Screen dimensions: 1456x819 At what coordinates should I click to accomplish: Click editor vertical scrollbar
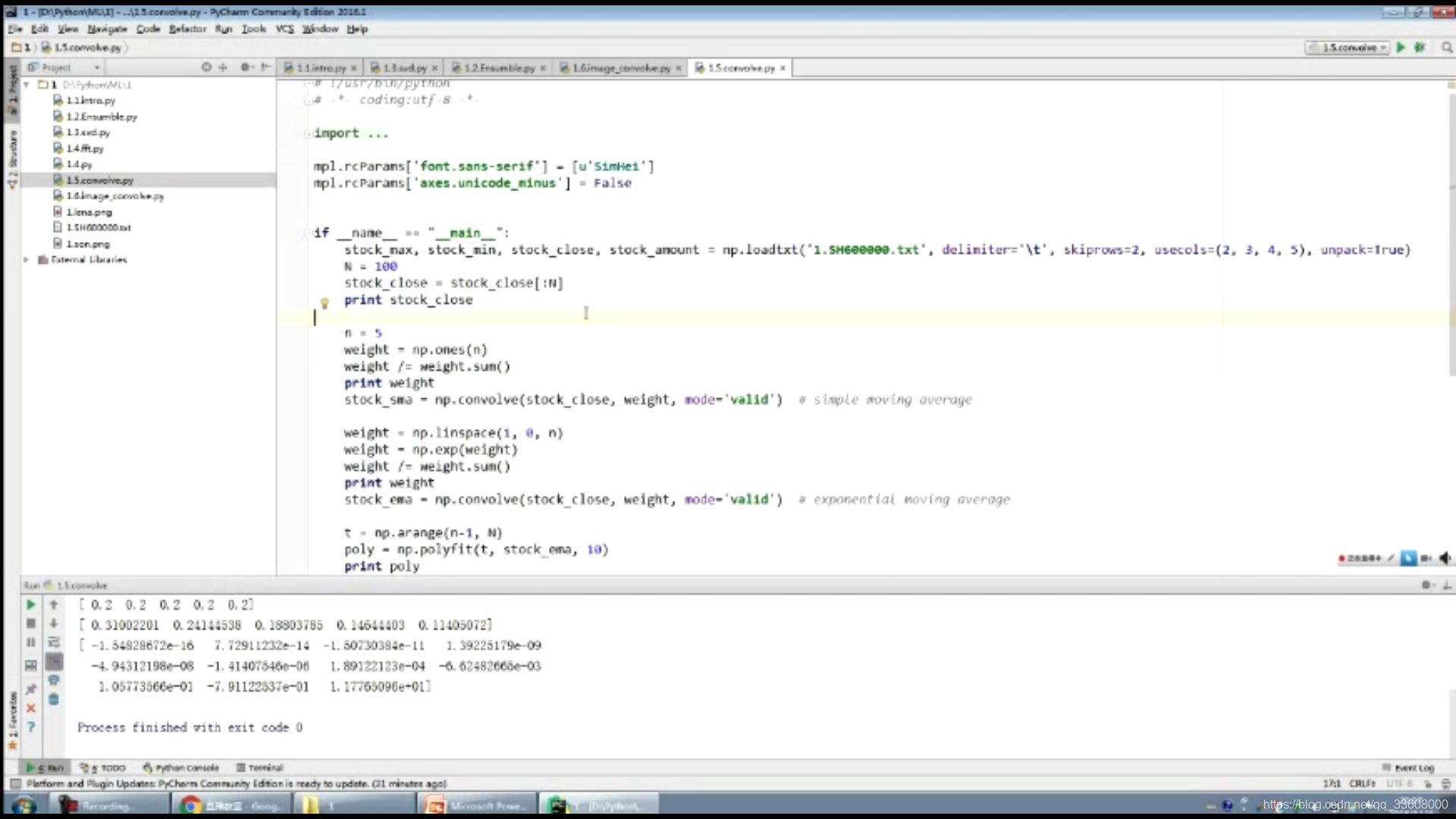point(1451,235)
